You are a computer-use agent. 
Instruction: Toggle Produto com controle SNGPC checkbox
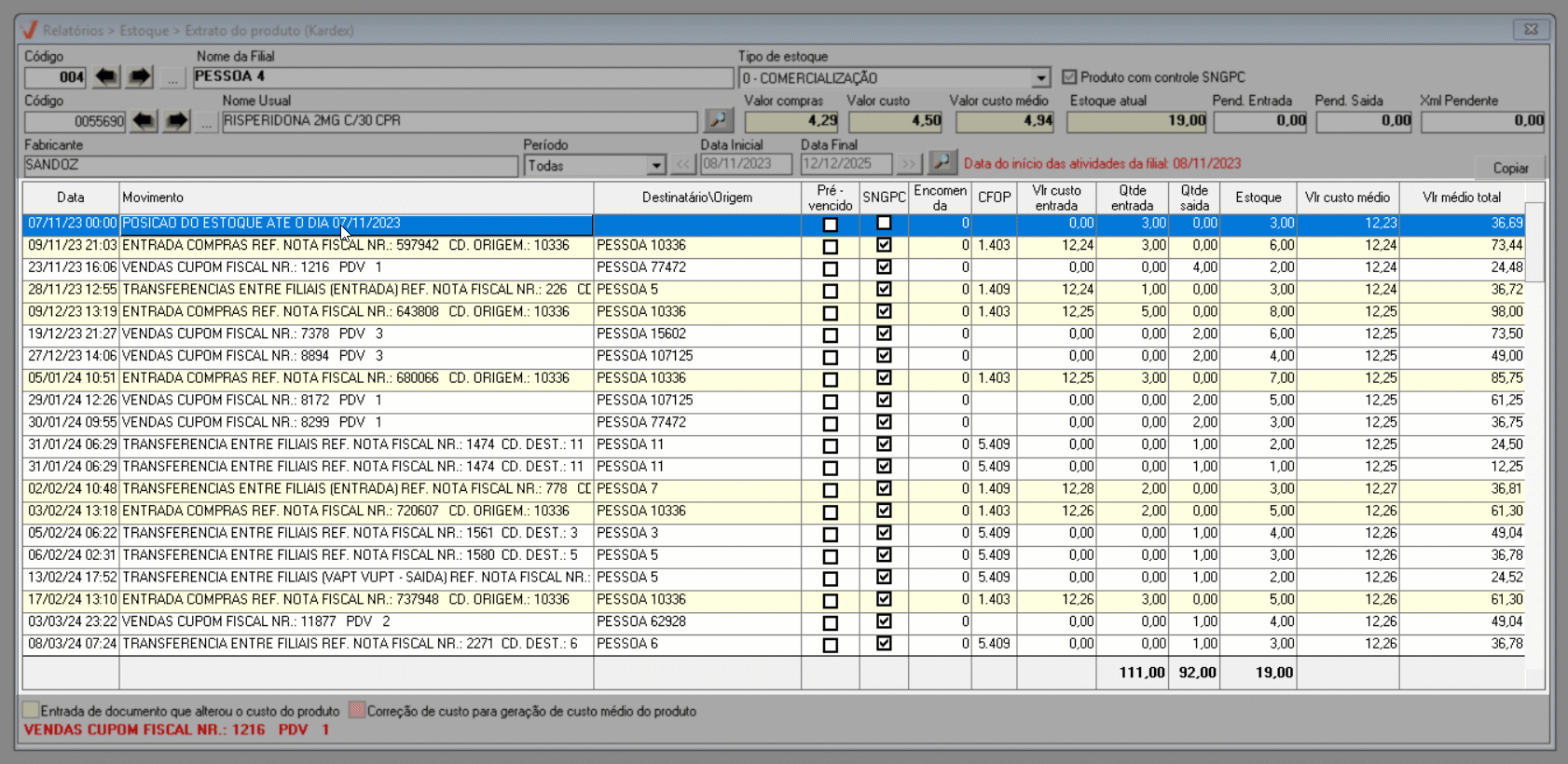coord(1069,77)
